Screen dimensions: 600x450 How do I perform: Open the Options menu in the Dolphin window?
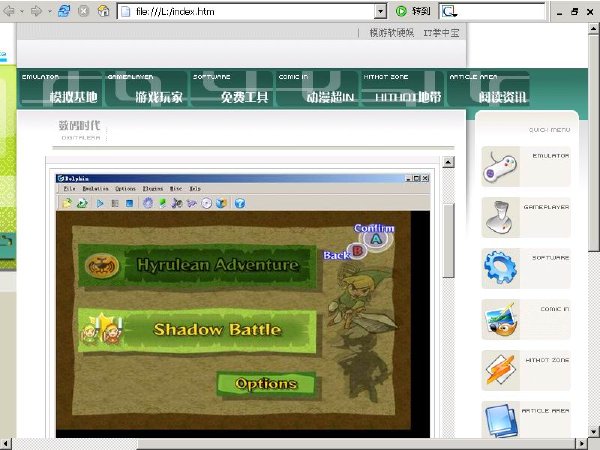126,189
